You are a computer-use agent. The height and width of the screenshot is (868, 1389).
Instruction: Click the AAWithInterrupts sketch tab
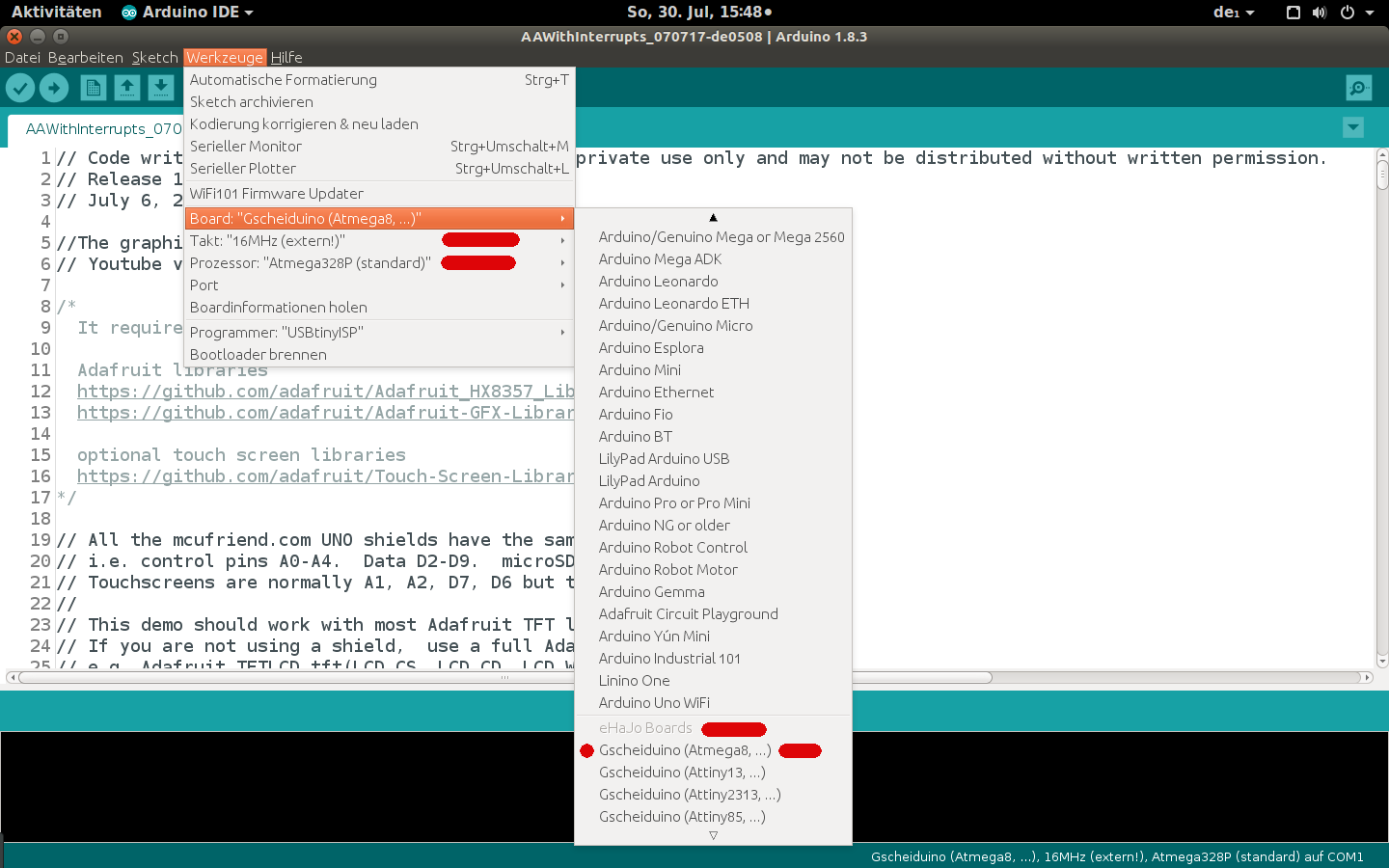click(96, 129)
